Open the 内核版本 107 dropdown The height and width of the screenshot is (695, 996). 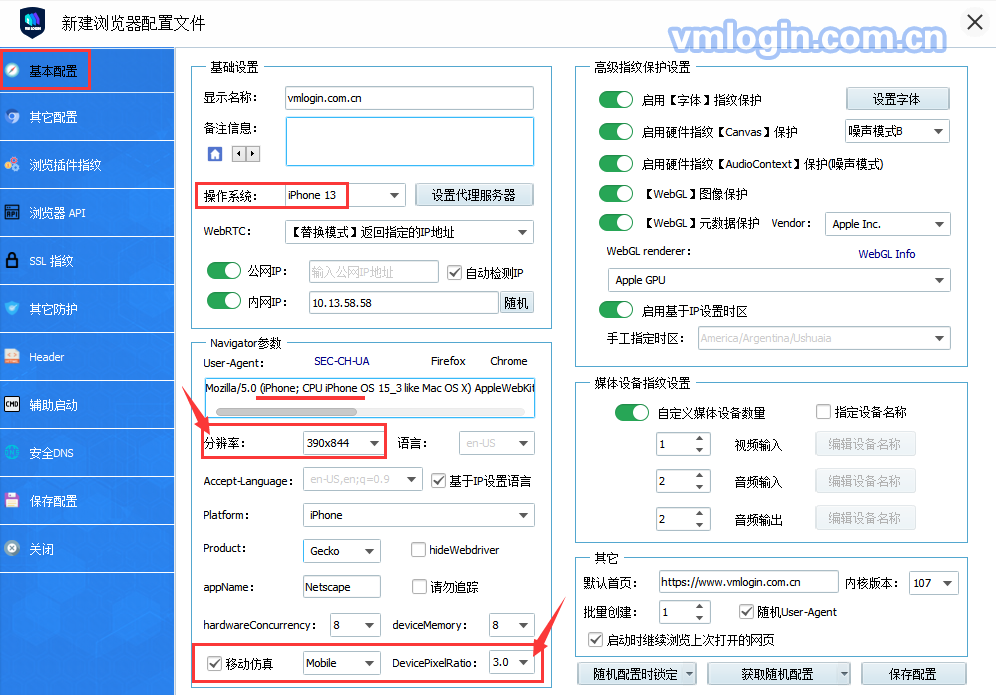pyautogui.click(x=933, y=583)
